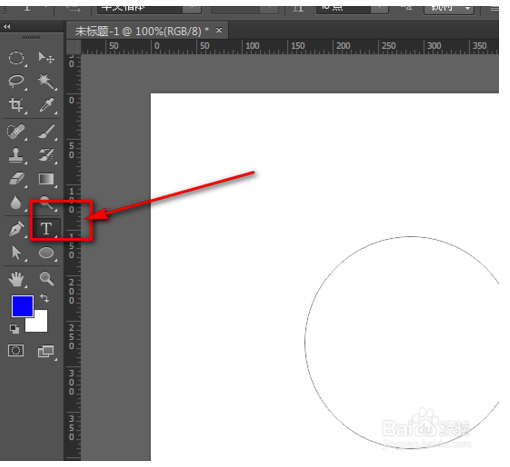The image size is (510, 467).
Task: Select the Hand tool
Action: (x=16, y=279)
